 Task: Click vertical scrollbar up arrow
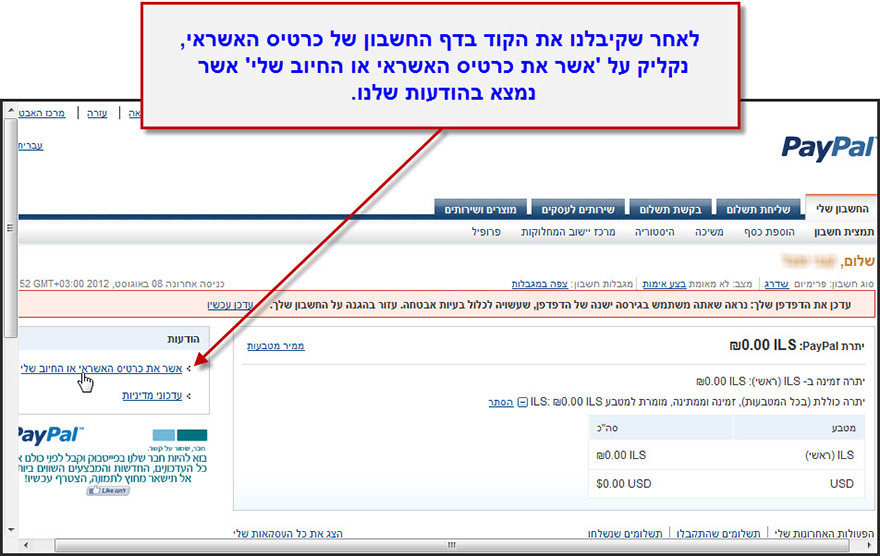point(11,112)
